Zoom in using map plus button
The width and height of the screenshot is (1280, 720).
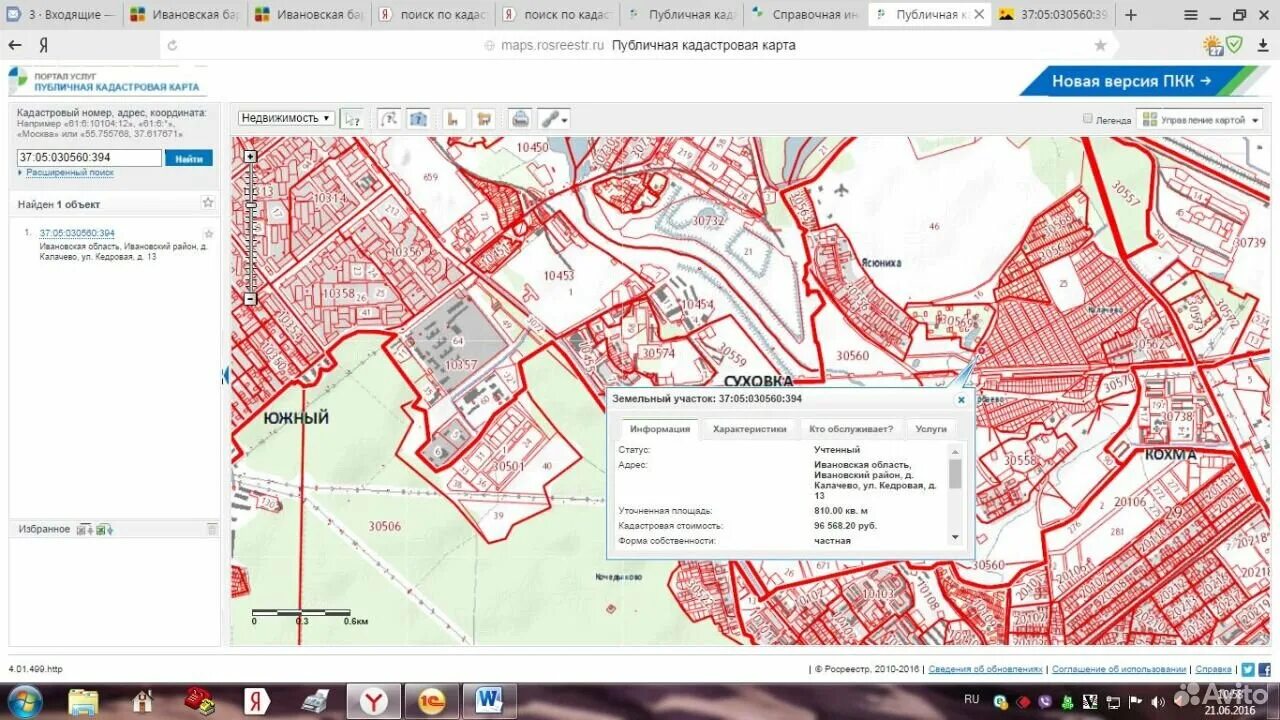[250, 156]
